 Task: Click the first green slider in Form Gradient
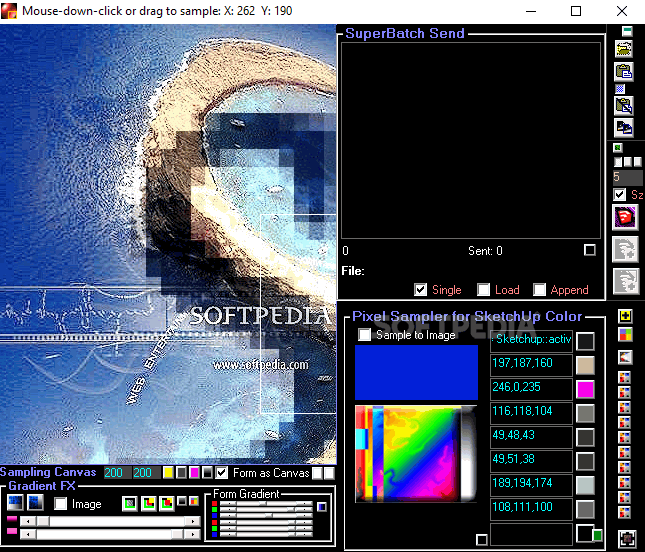266,509
